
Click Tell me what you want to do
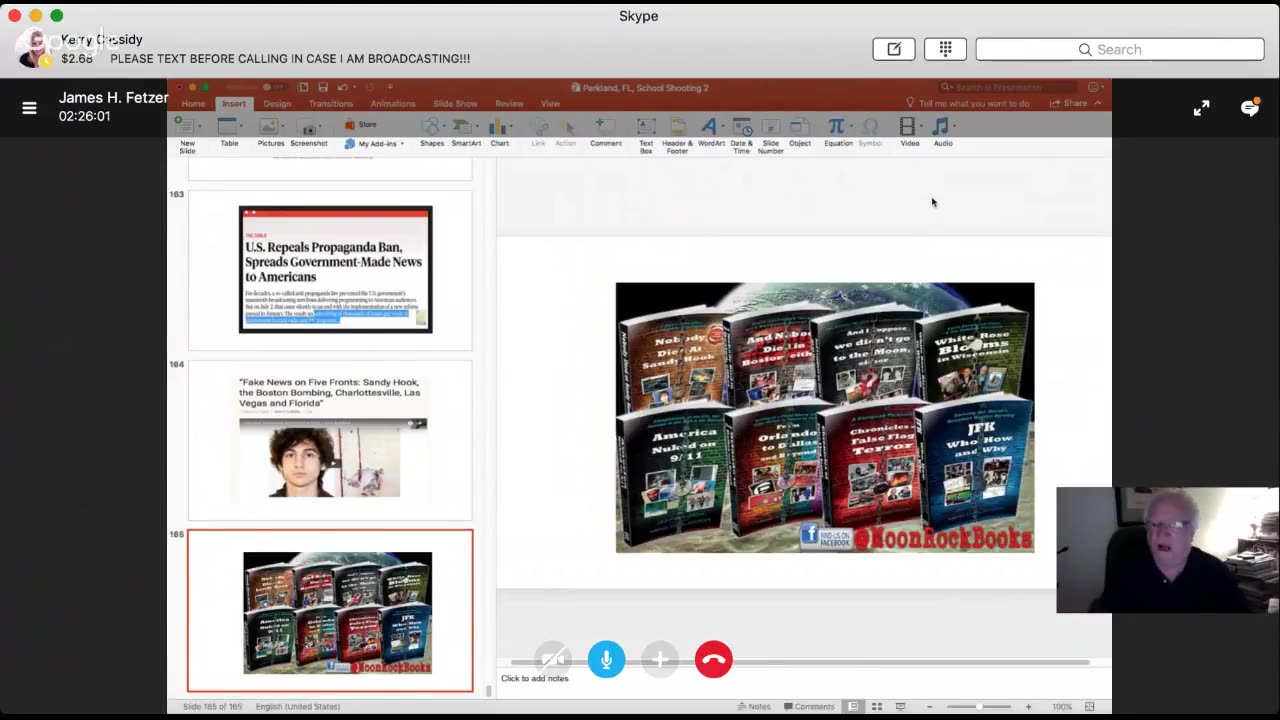click(x=967, y=104)
